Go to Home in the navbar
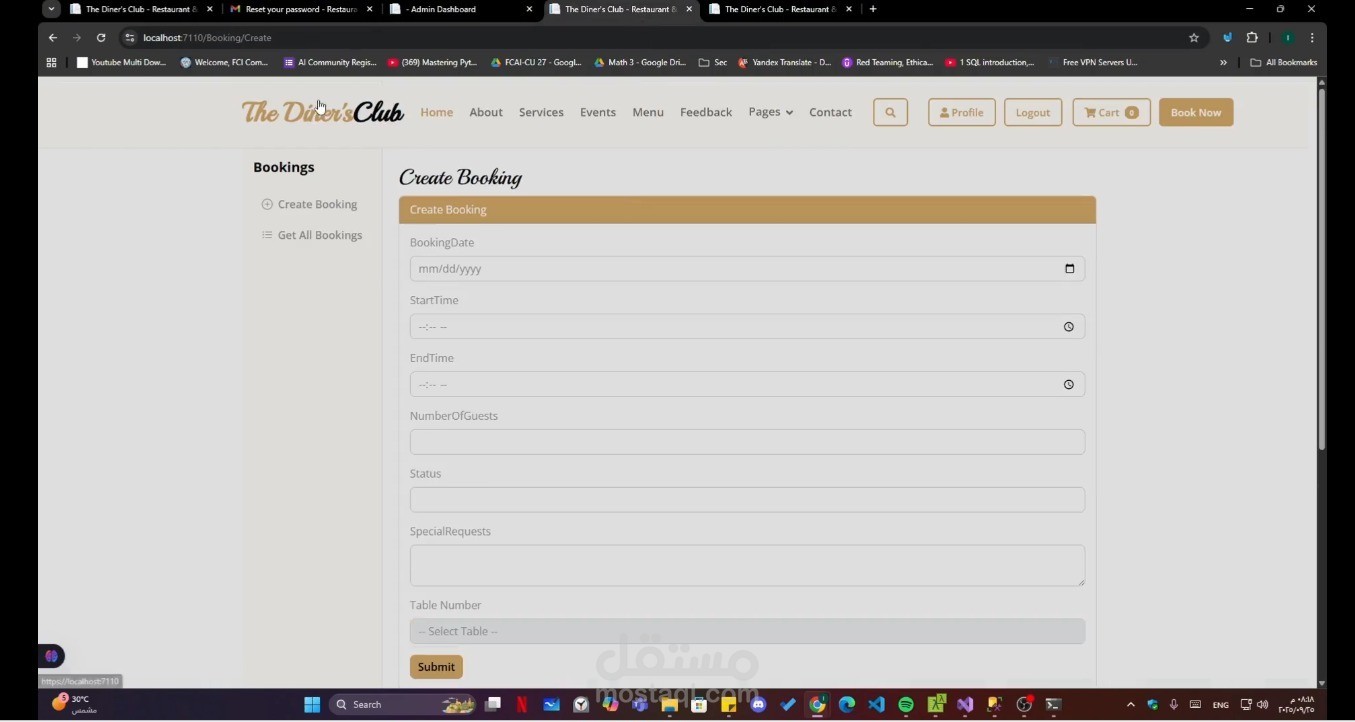This screenshot has height=722, width=1355. pos(437,112)
